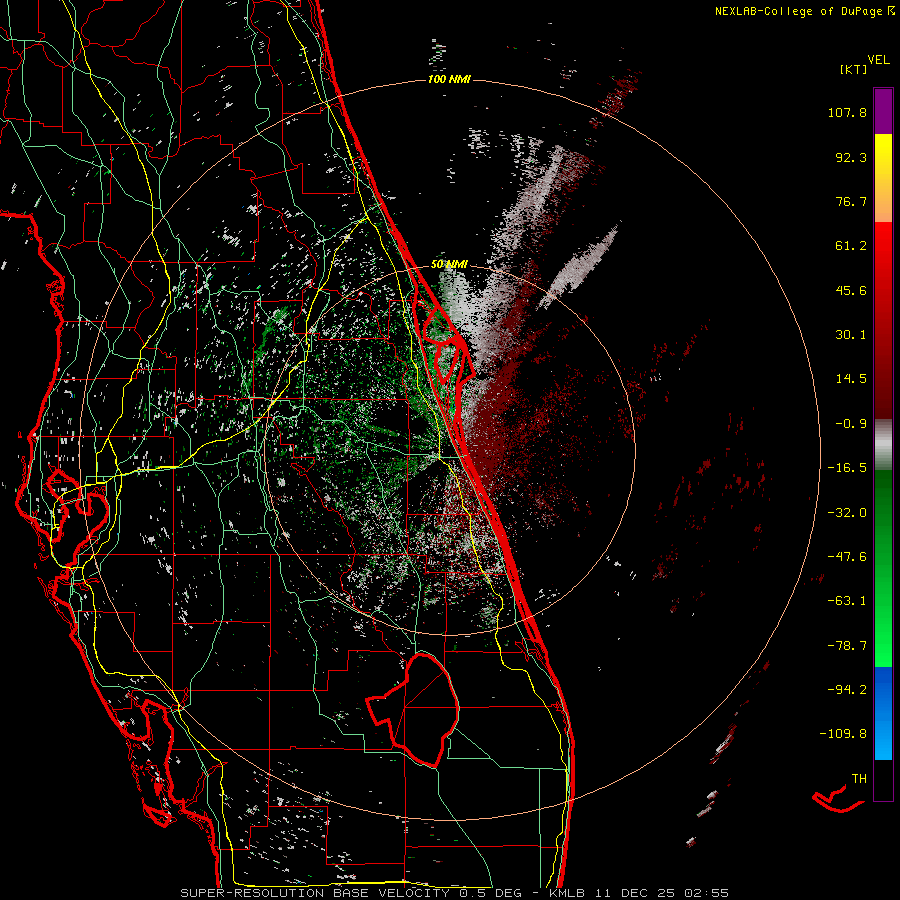Click the purple segment of the velocity color bar

tap(883, 112)
